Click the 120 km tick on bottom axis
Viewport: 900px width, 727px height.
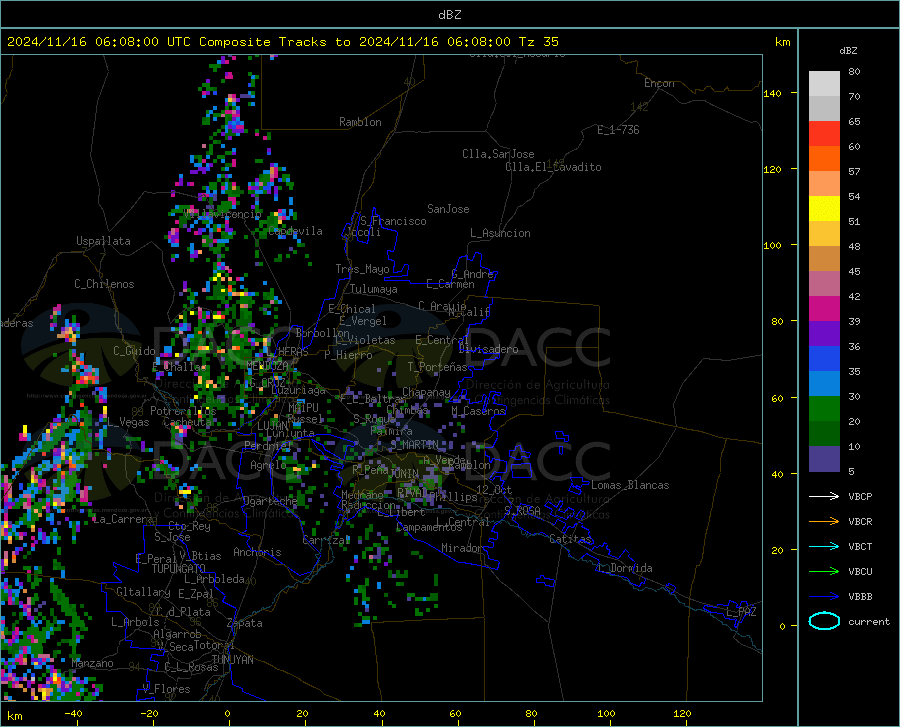(682, 713)
